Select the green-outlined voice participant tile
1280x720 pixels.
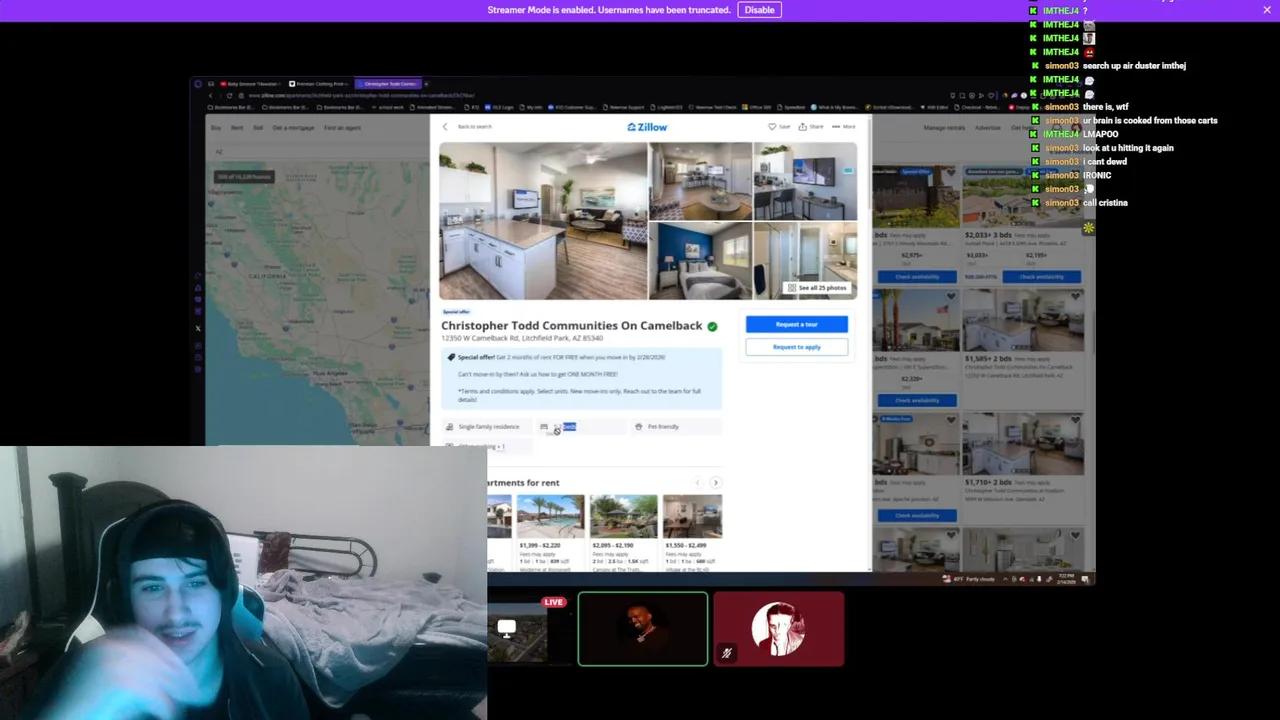(x=643, y=629)
